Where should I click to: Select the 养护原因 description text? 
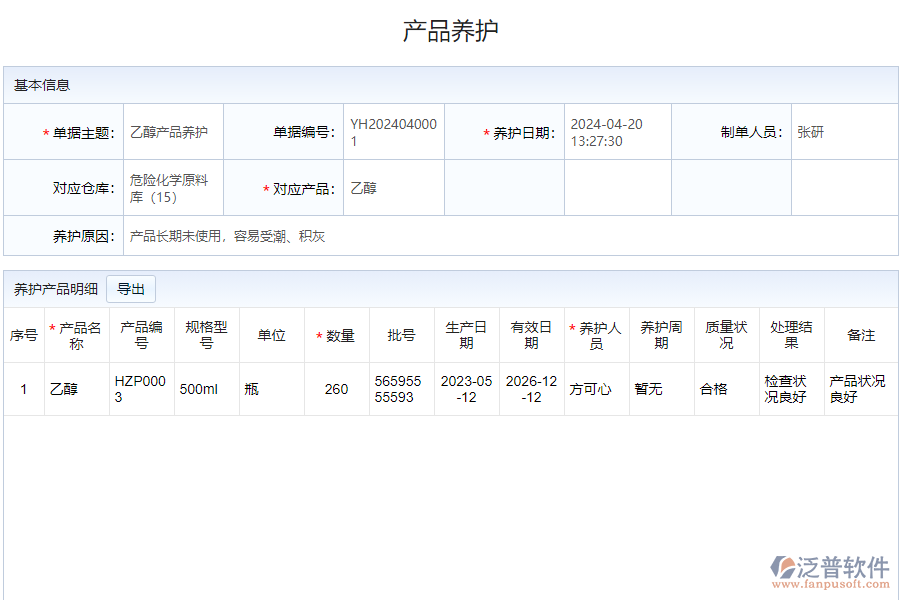click(x=228, y=237)
